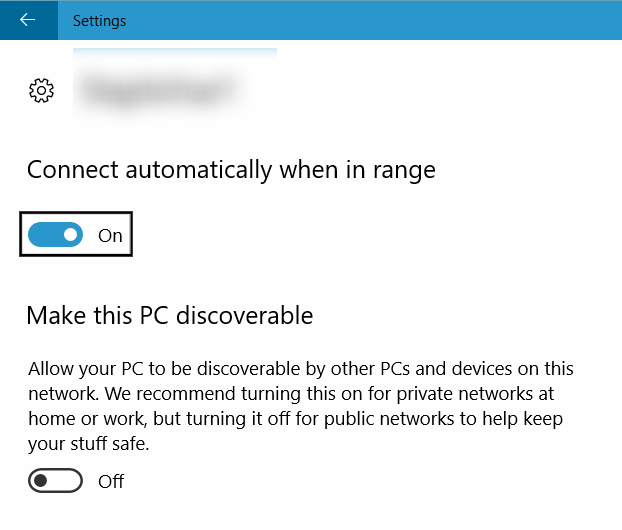
Task: Select the blurred network name header
Action: click(161, 90)
